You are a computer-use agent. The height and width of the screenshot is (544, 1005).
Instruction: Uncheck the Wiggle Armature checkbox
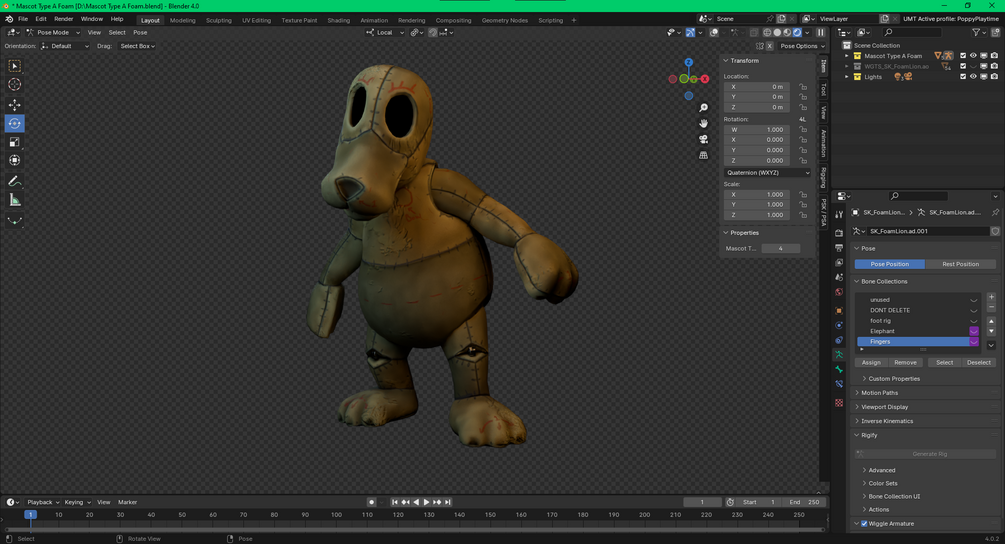click(x=864, y=524)
